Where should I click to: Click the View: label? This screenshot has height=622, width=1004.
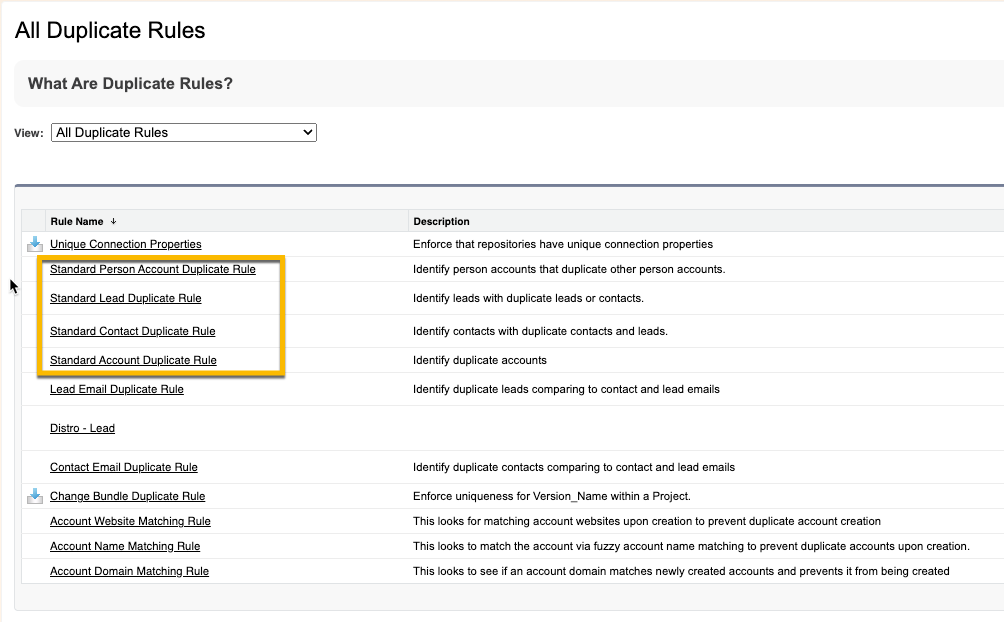[29, 133]
